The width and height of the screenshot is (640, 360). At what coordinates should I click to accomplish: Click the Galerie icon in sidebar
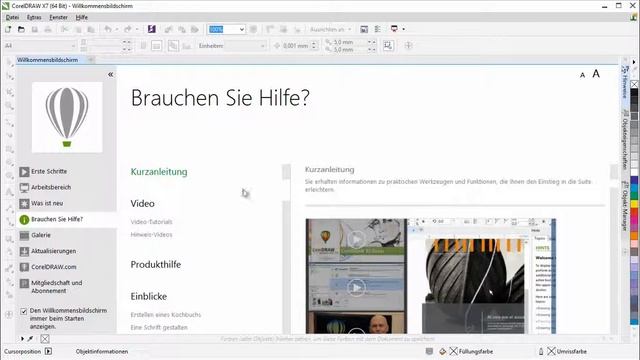(x=24, y=235)
